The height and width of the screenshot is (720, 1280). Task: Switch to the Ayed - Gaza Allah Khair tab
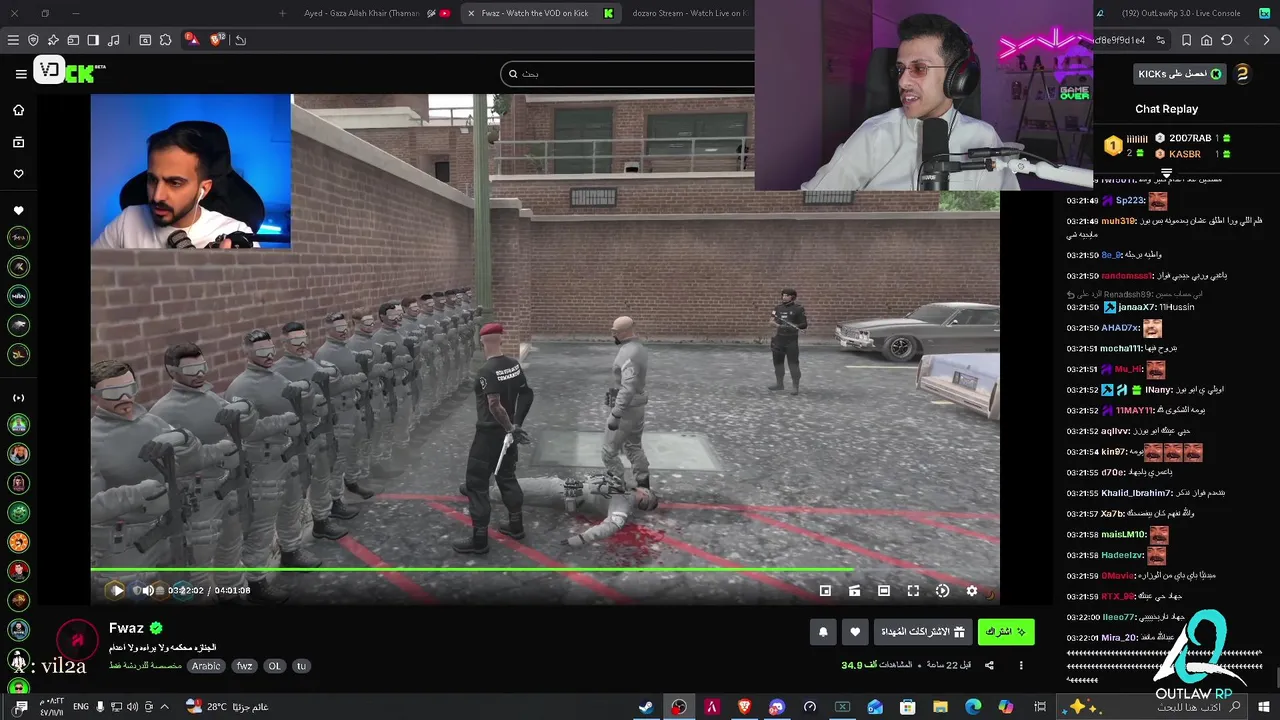point(375,13)
